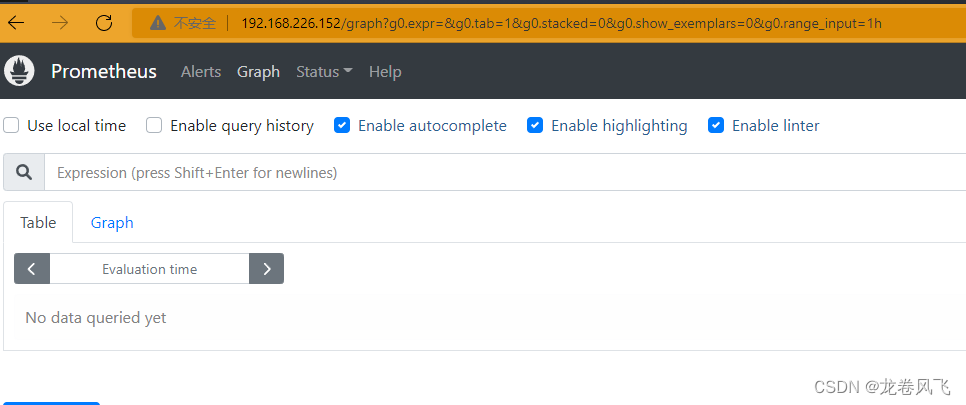Switch to the Table tab
Screen dimensions: 966x405
tap(38, 222)
